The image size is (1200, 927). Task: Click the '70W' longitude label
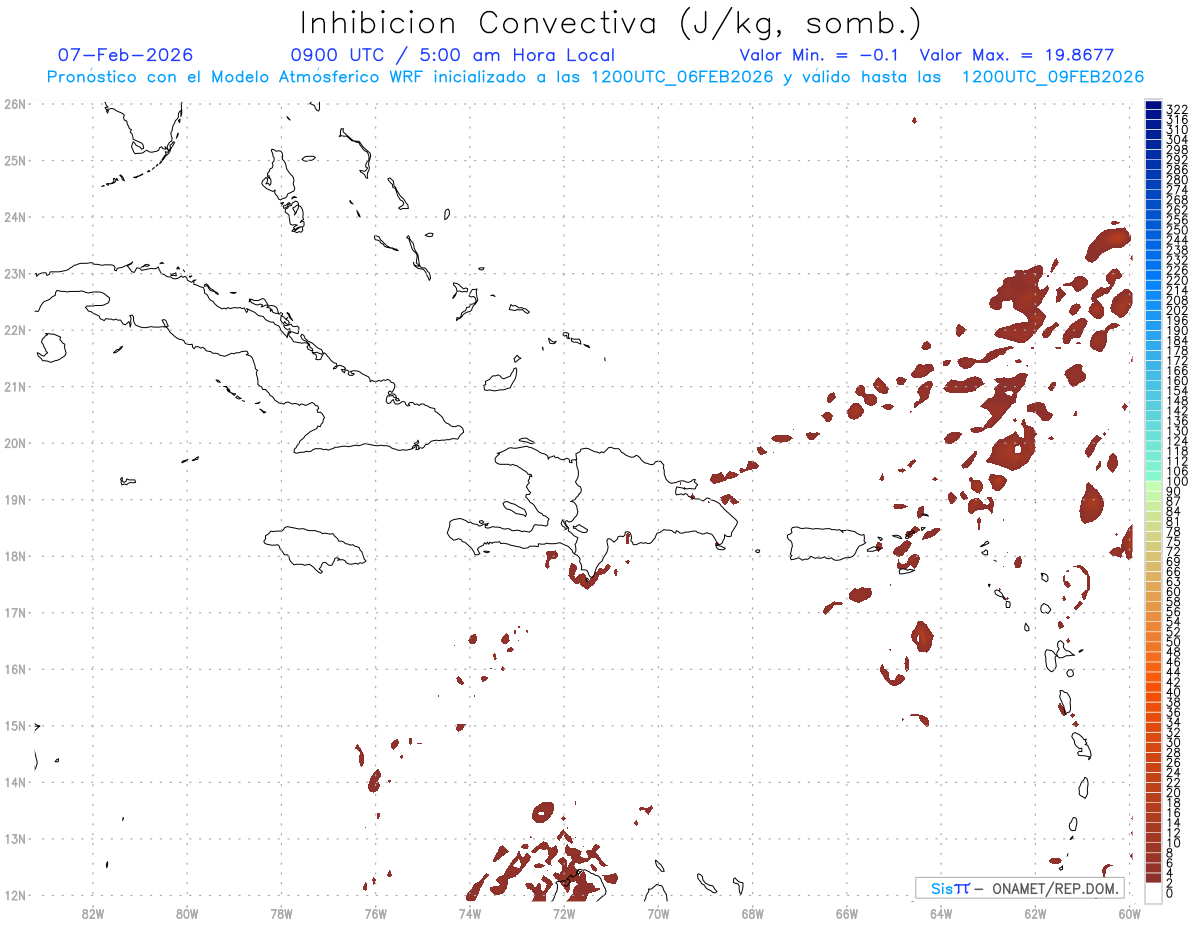[x=658, y=913]
